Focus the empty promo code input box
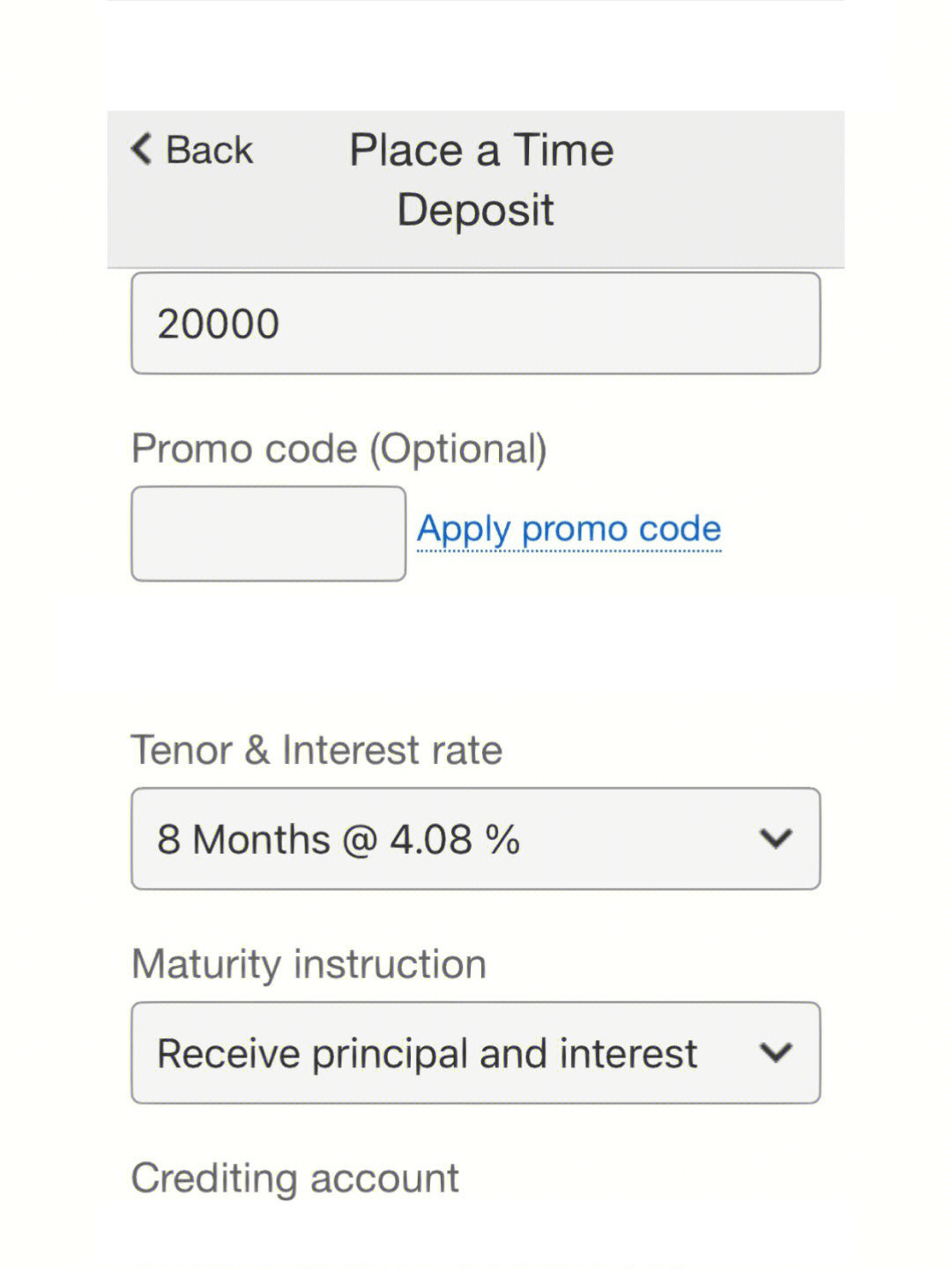The height and width of the screenshot is (1270, 952). (268, 533)
